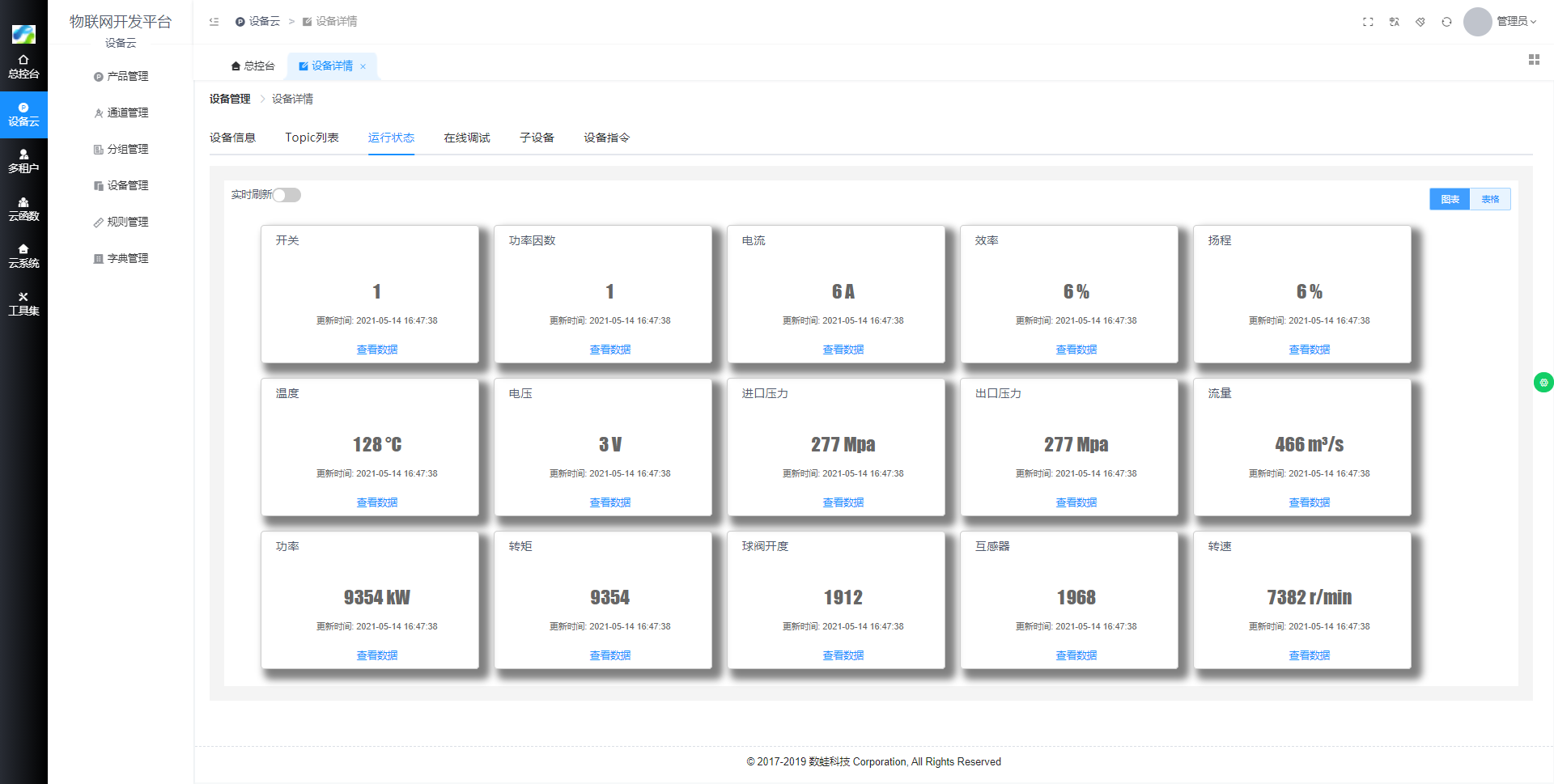The image size is (1554, 784).
Task: Click 查看数据 link on 转速 card
Action: point(1309,655)
